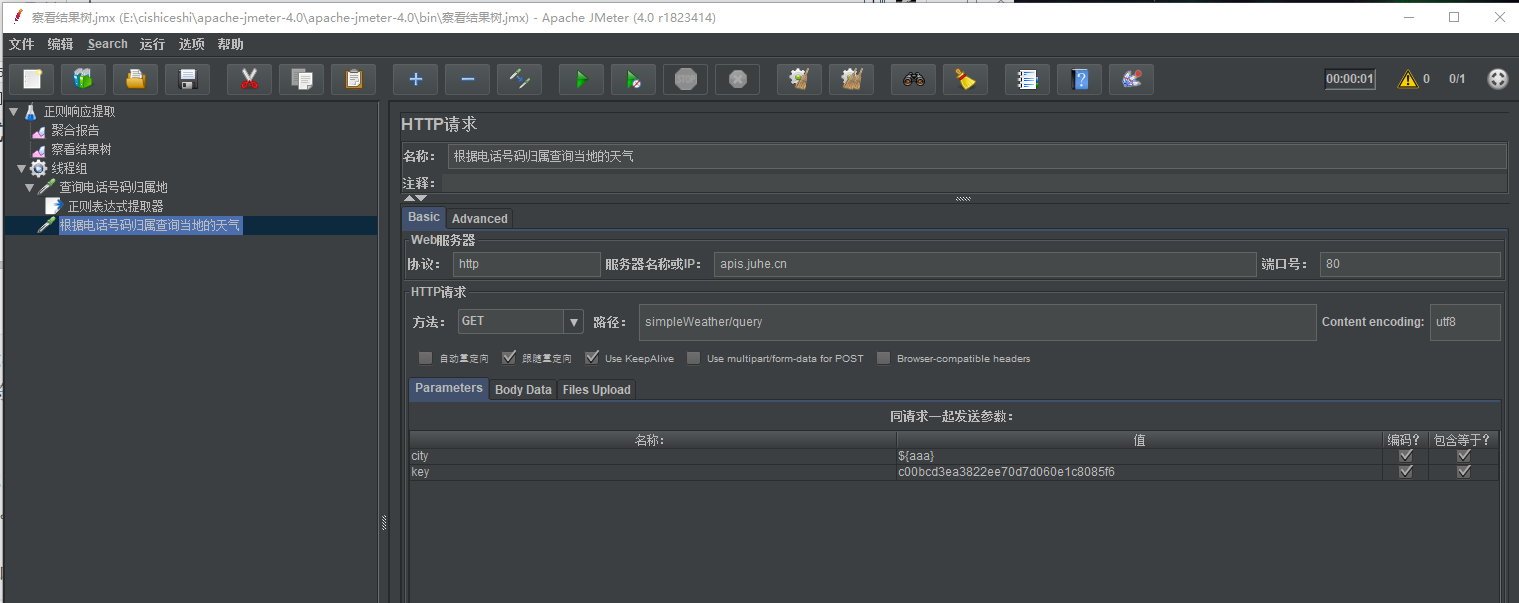
Task: Click the Shutdown test icon
Action: point(737,79)
